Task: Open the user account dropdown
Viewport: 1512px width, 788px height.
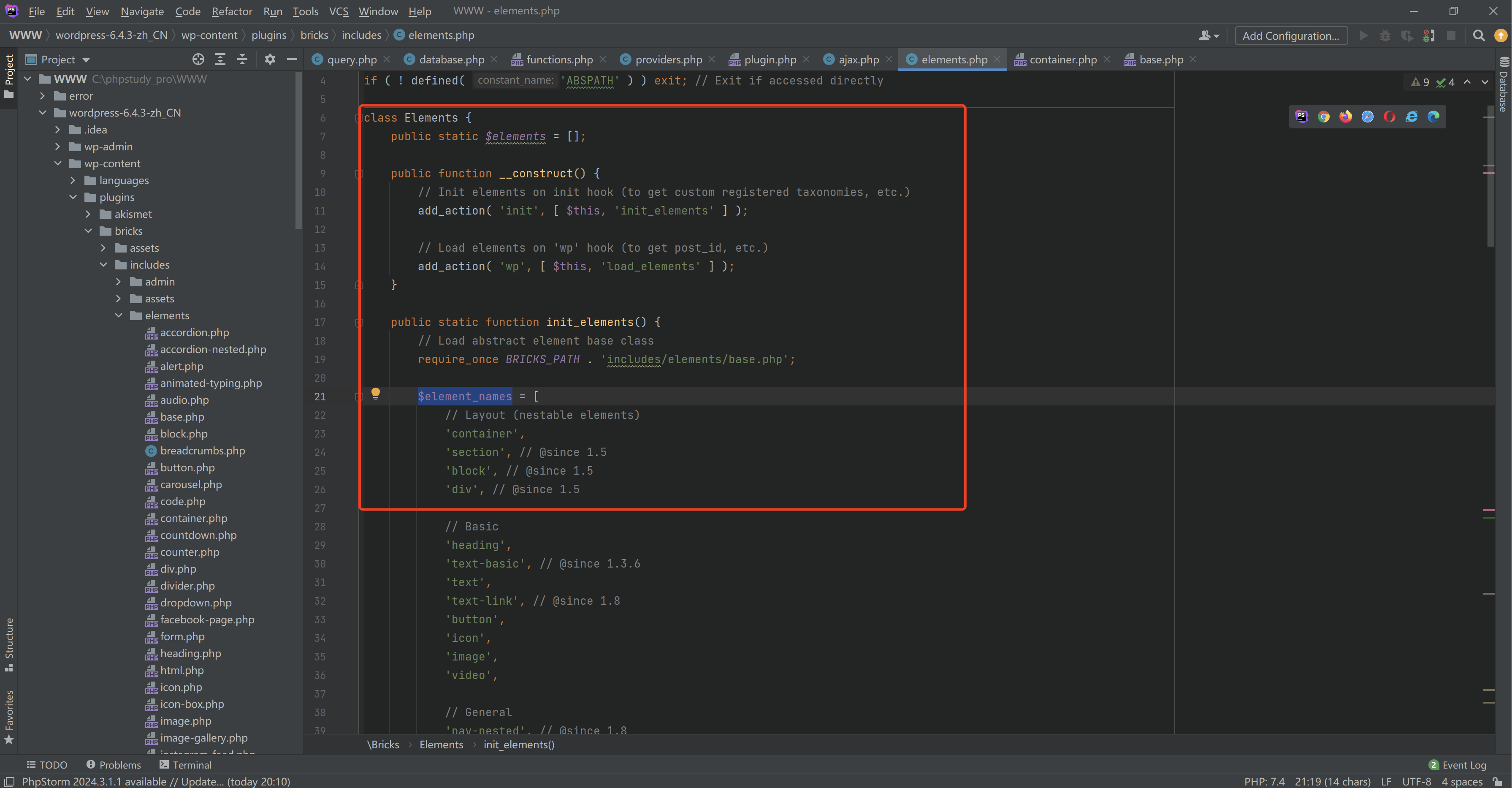Action: point(1209,36)
